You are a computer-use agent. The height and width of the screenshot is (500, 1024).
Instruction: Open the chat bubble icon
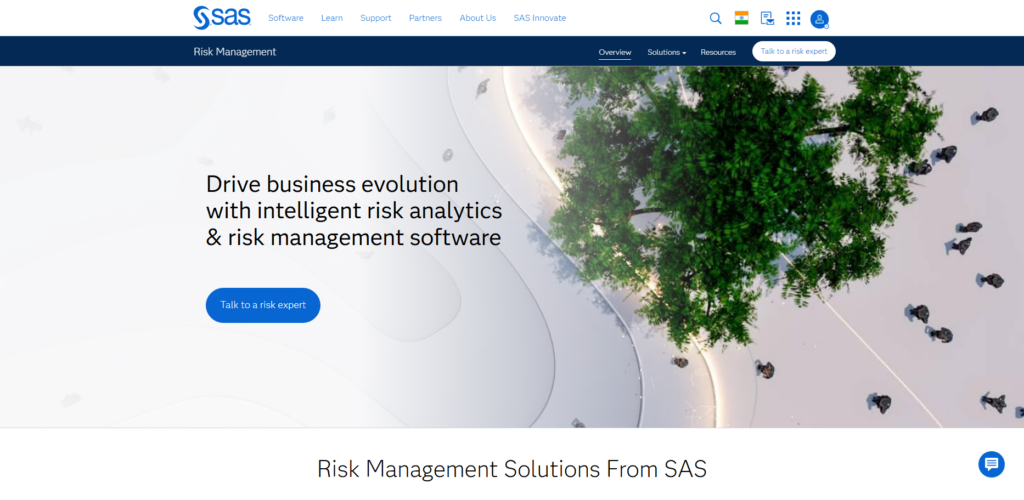point(991,464)
